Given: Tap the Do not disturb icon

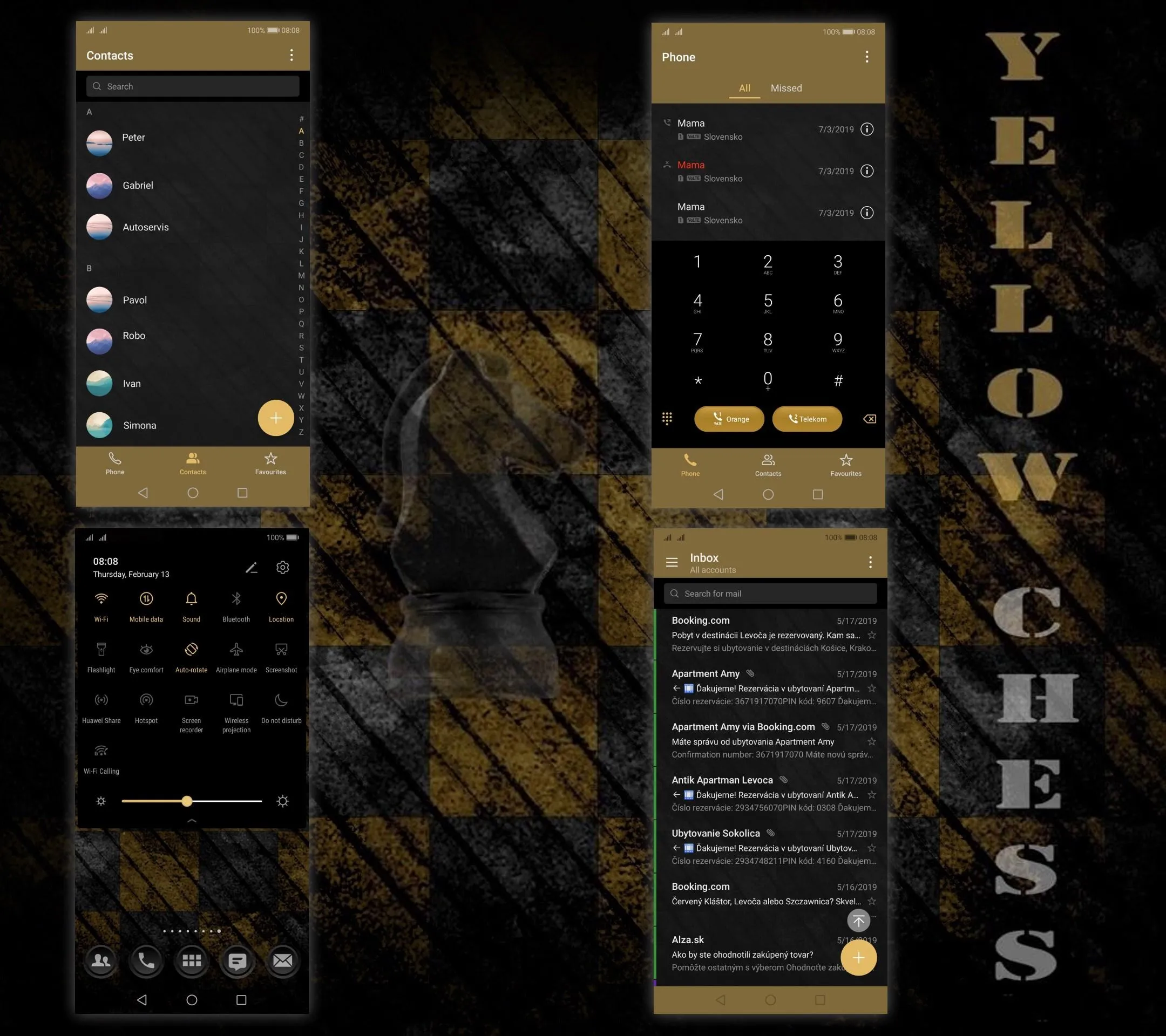Looking at the screenshot, I should (281, 700).
